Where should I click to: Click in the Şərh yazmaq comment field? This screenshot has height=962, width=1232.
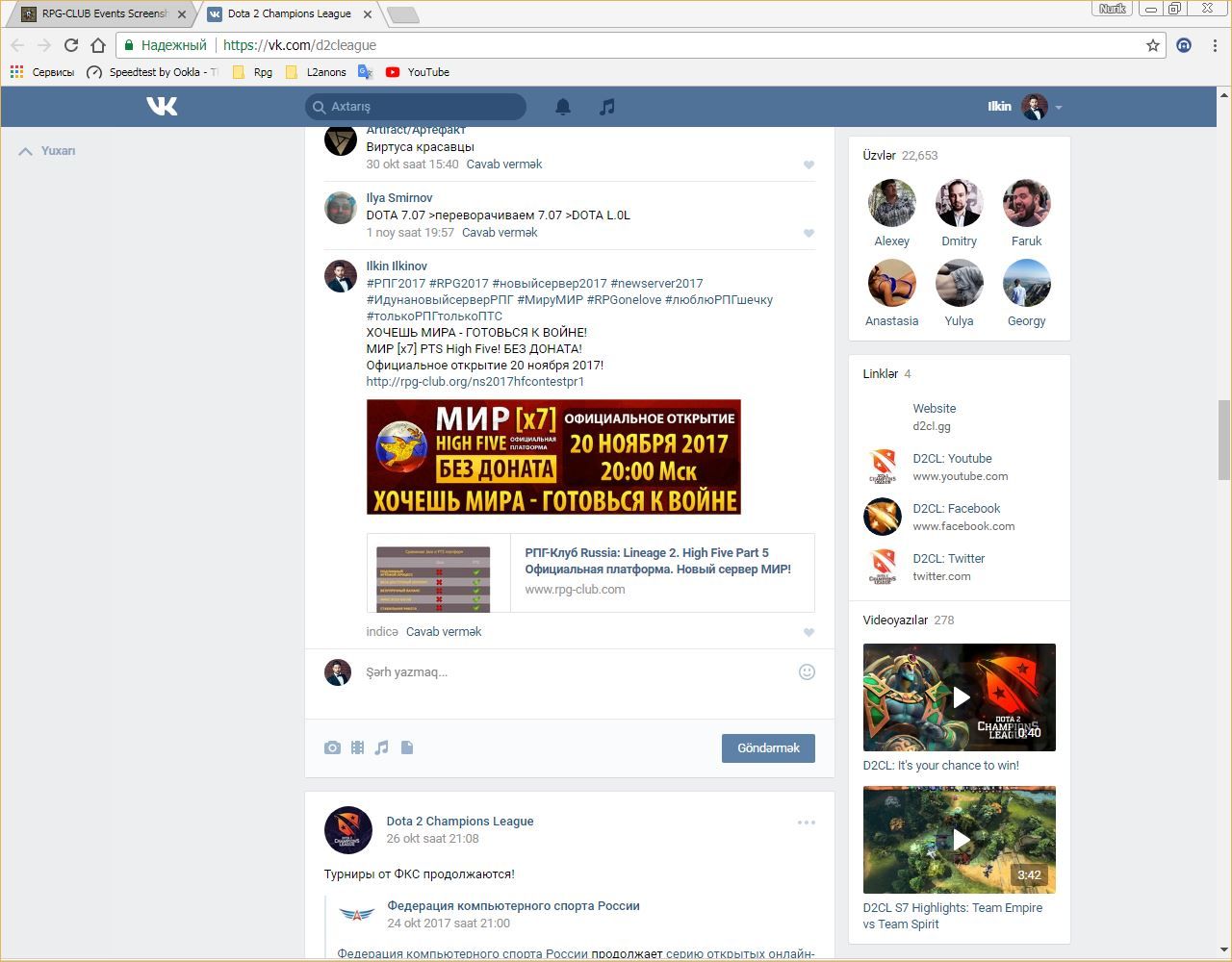577,672
